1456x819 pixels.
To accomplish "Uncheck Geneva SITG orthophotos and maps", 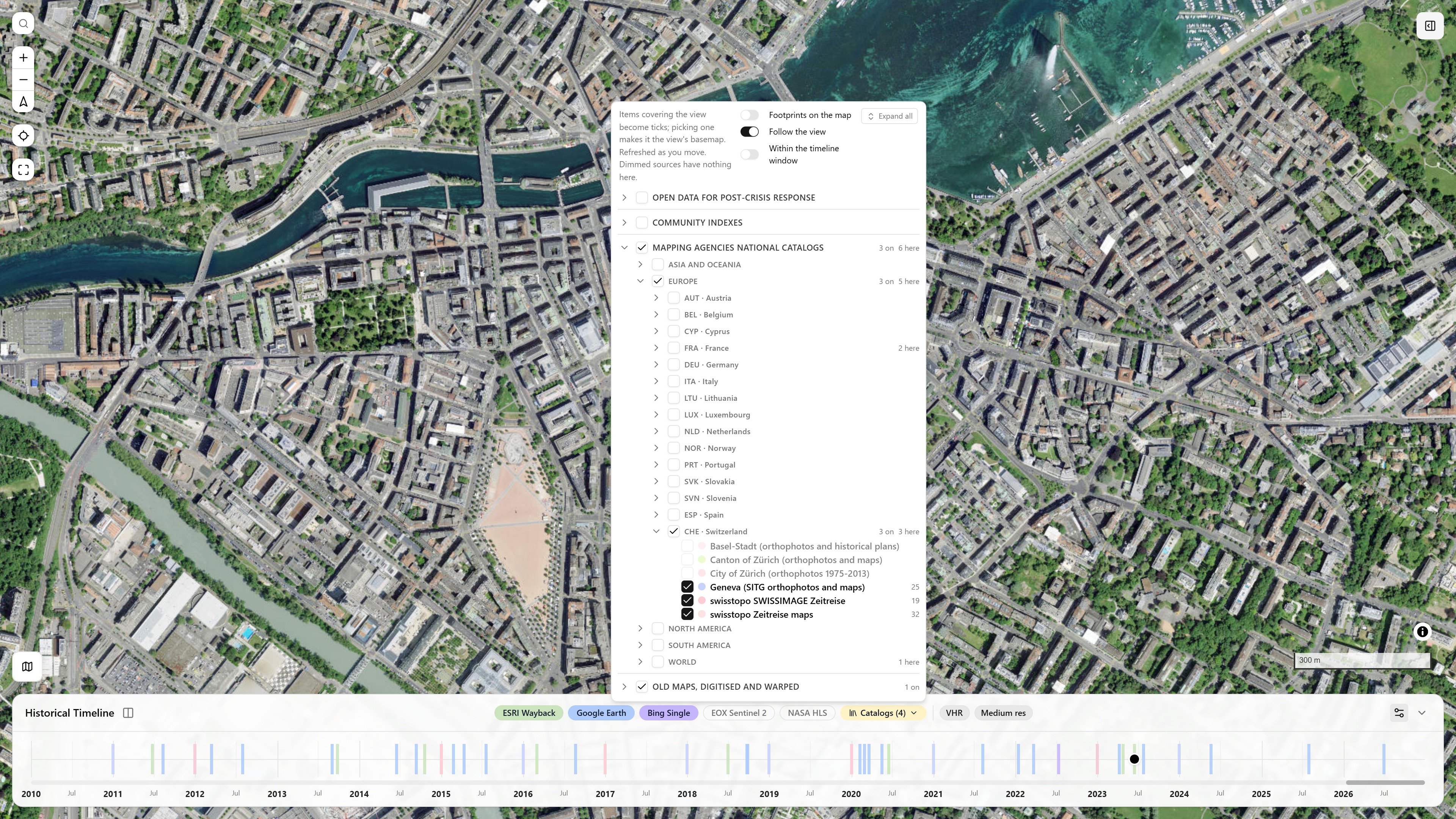I will [x=687, y=587].
